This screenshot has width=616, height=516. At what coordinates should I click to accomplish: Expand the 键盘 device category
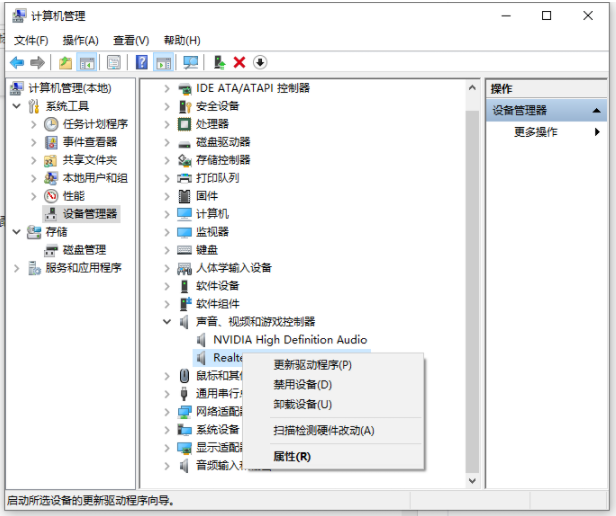(x=167, y=250)
